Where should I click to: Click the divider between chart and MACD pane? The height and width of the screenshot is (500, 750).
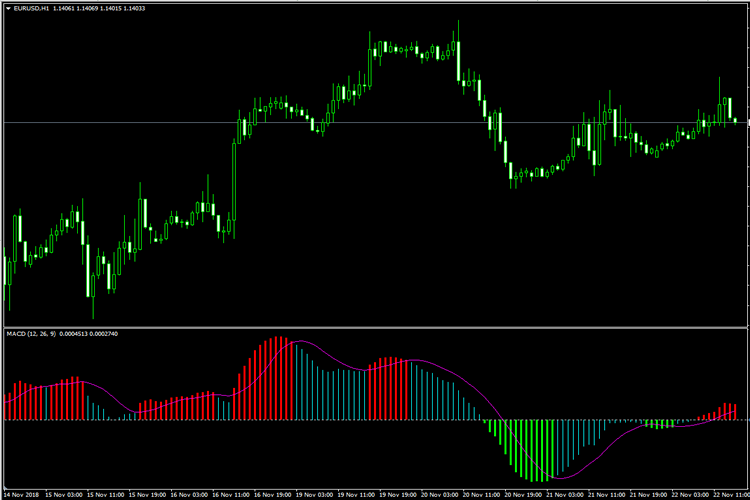coord(375,326)
